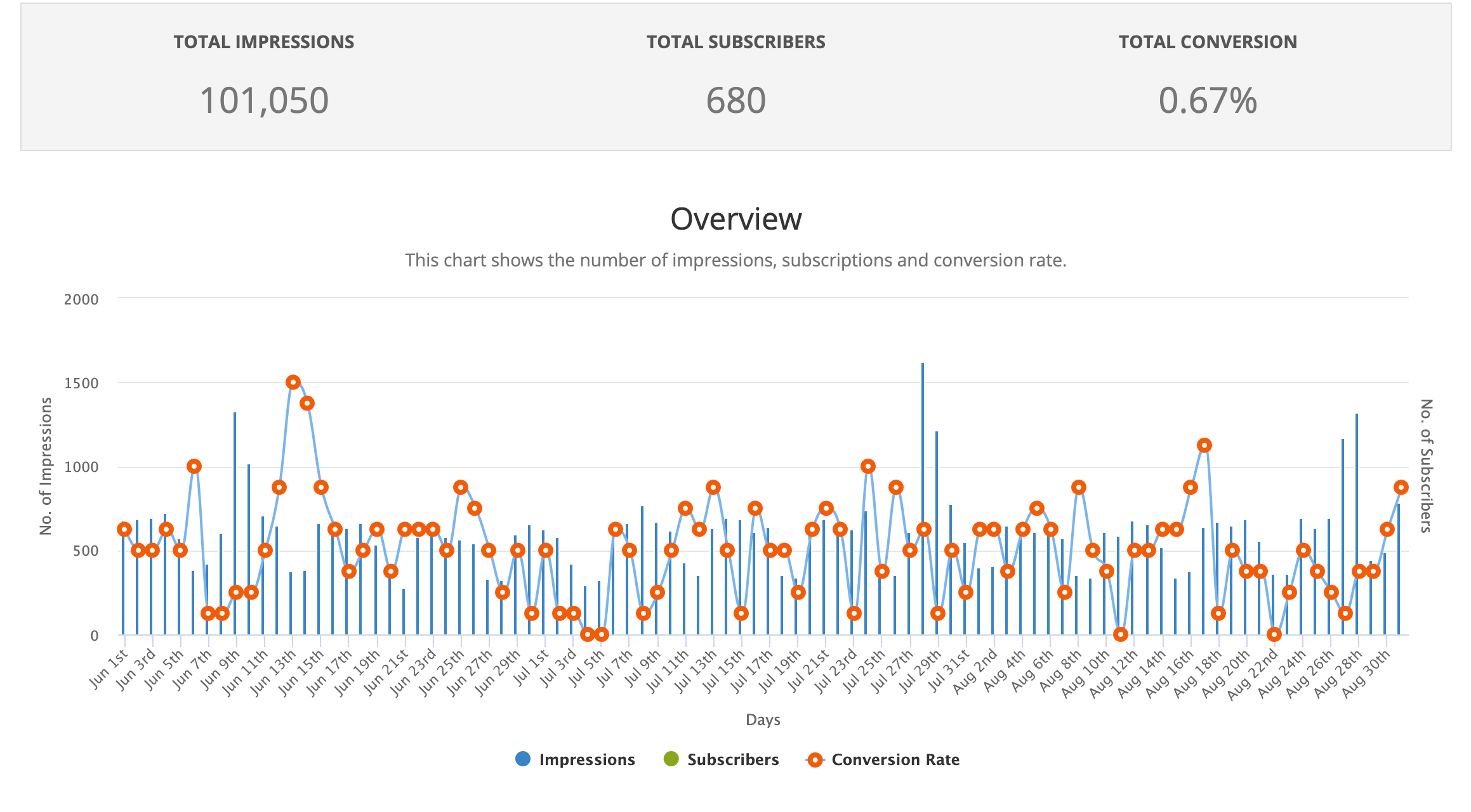Toggle the Subscribers legend series
The height and width of the screenshot is (812, 1471).
pyautogui.click(x=732, y=759)
